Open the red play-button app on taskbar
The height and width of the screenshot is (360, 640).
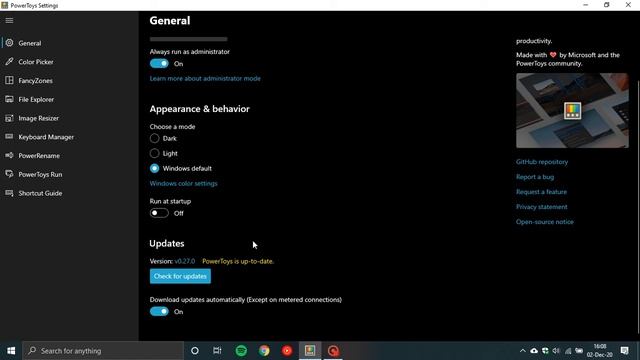(287, 351)
